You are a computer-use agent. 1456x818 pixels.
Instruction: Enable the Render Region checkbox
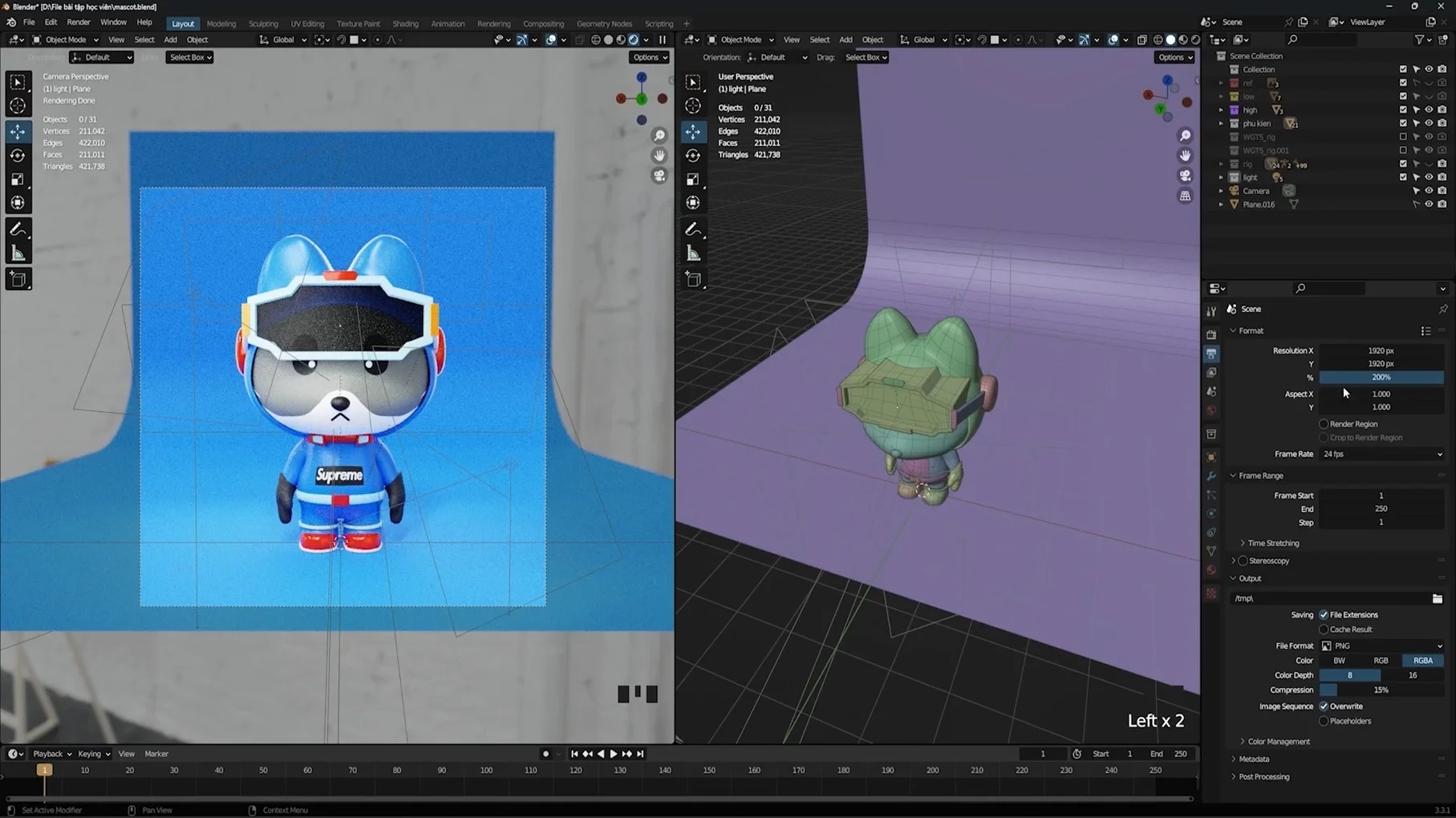(1324, 424)
